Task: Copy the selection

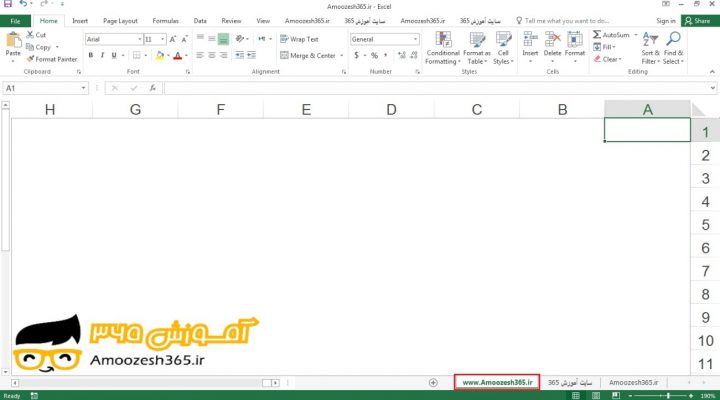Action: [39, 47]
